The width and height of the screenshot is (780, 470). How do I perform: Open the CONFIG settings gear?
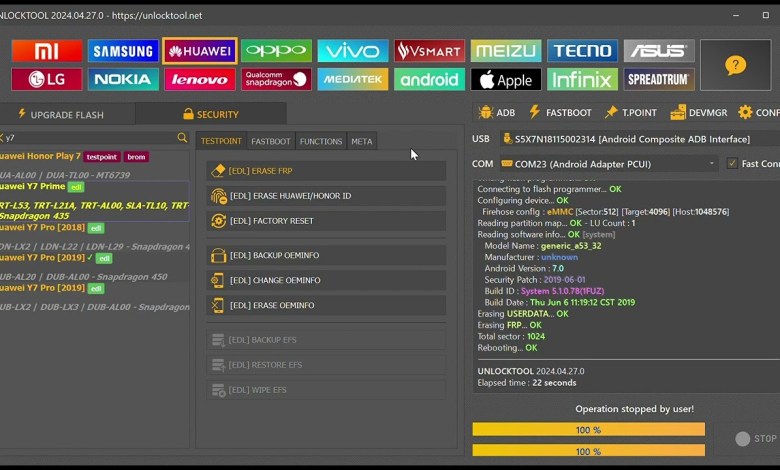tap(759, 113)
